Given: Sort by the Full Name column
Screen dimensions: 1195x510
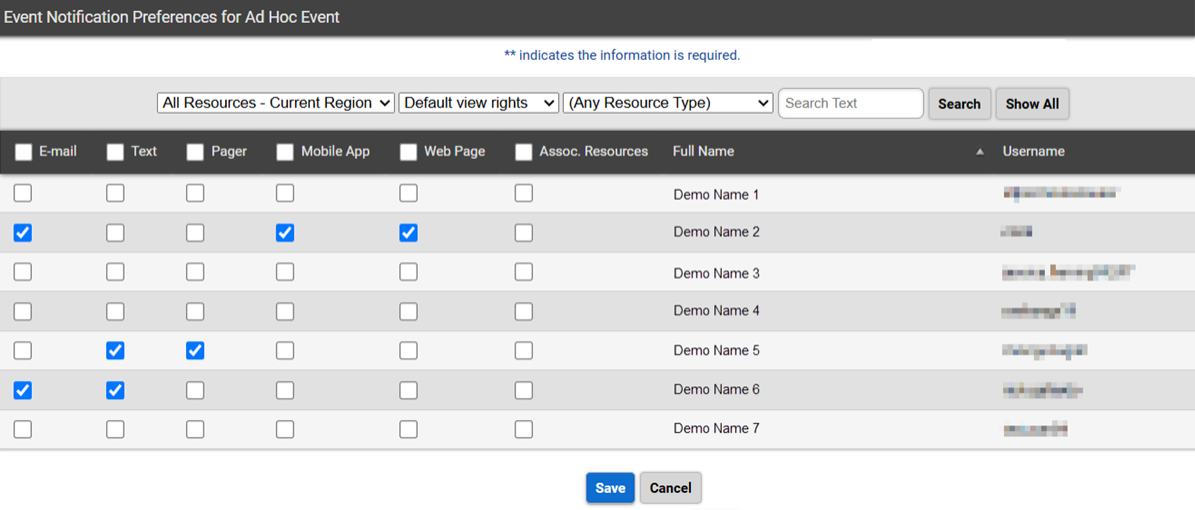Looking at the screenshot, I should click(x=703, y=151).
